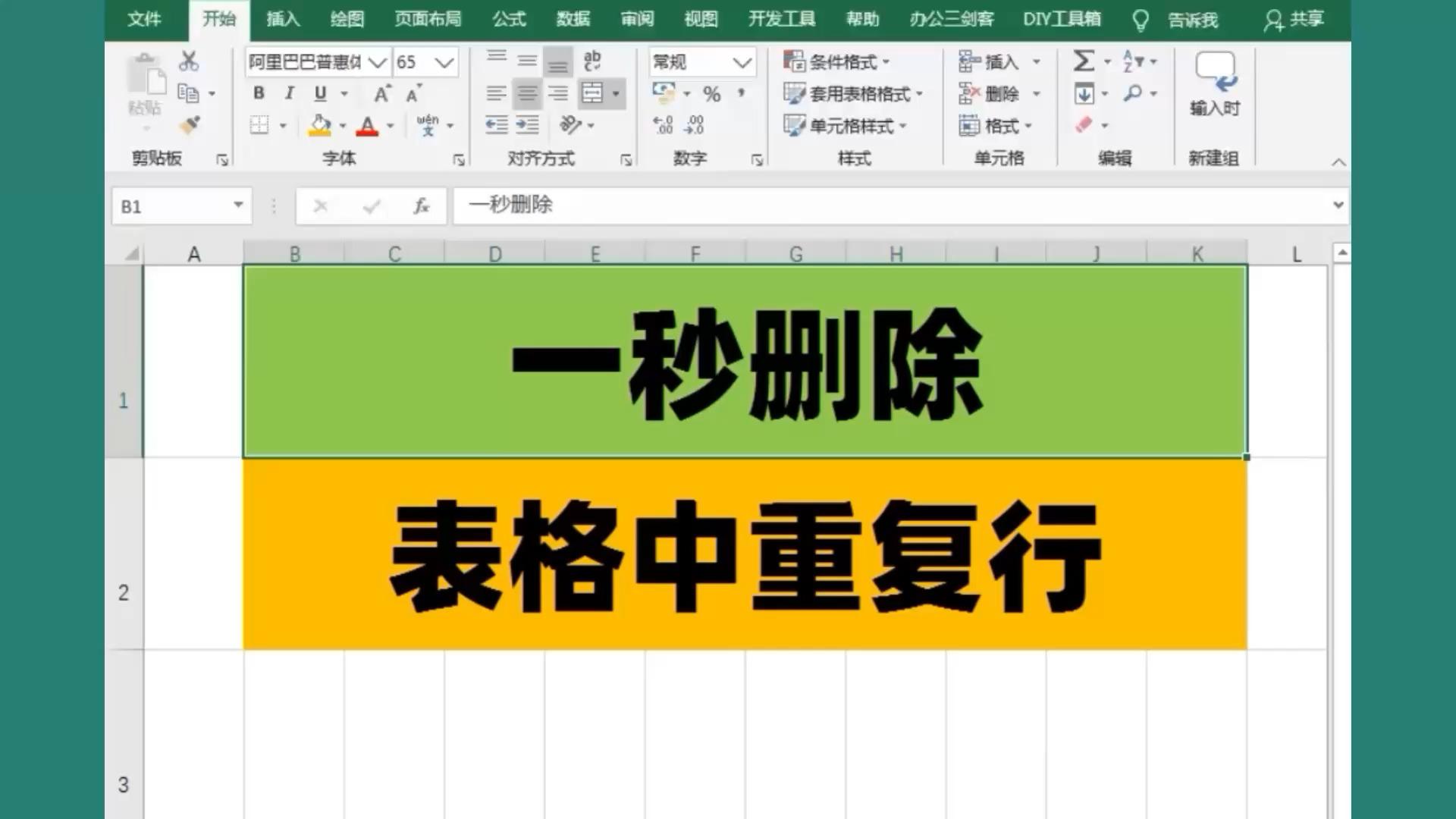The height and width of the screenshot is (819, 1456).
Task: Click the 告诉我 search box
Action: 1193,20
